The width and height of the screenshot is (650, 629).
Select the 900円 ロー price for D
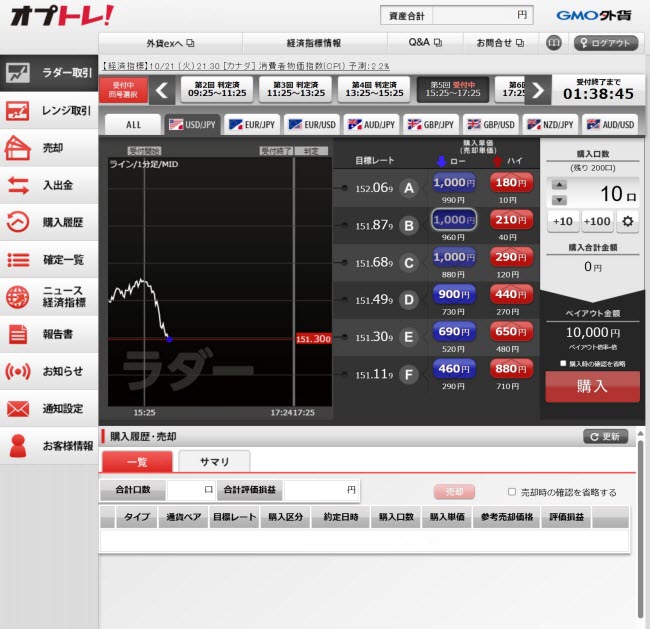pyautogui.click(x=454, y=294)
